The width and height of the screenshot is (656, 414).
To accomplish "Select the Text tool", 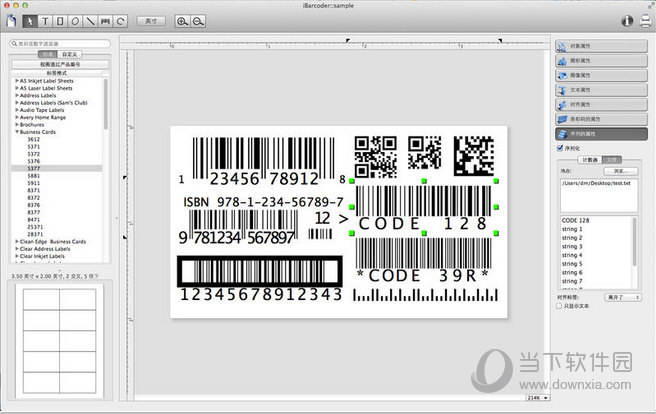I will coord(45,20).
